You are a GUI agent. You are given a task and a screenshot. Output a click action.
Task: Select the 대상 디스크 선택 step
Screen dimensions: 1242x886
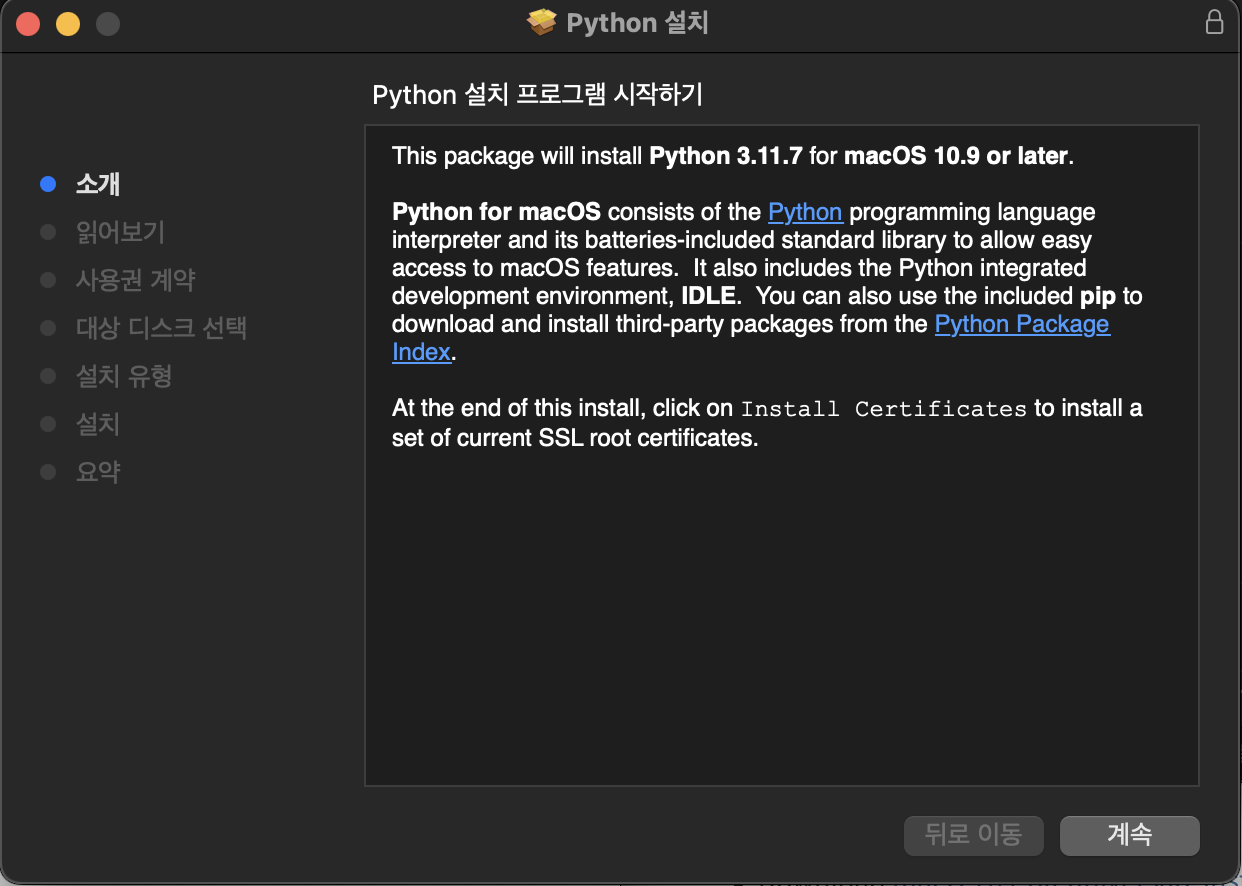point(161,328)
